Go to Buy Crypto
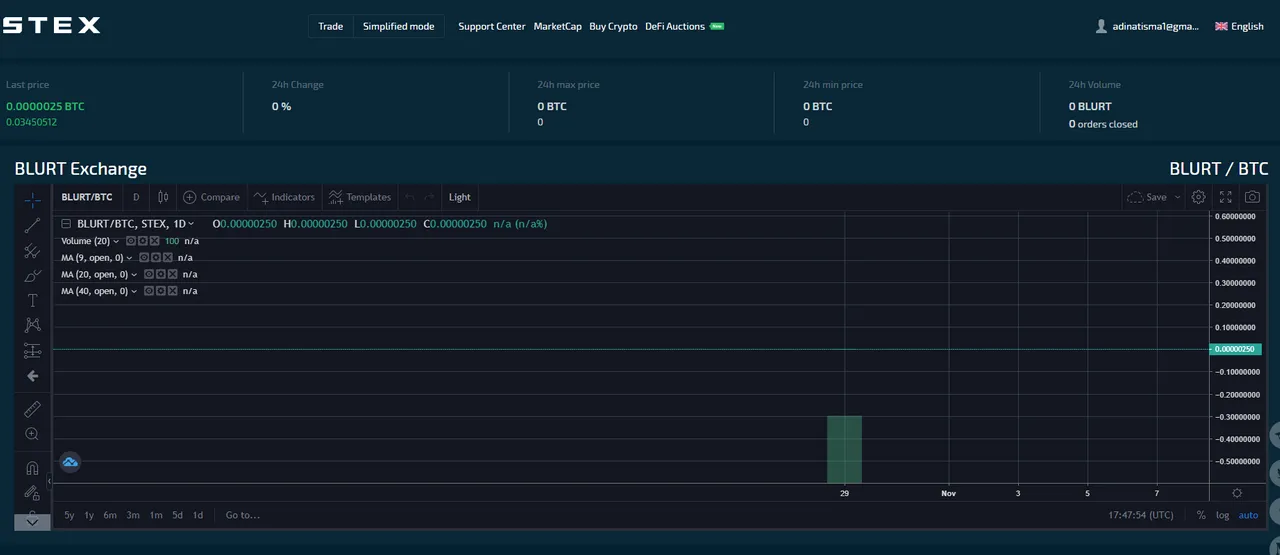1280x555 pixels. 613,26
